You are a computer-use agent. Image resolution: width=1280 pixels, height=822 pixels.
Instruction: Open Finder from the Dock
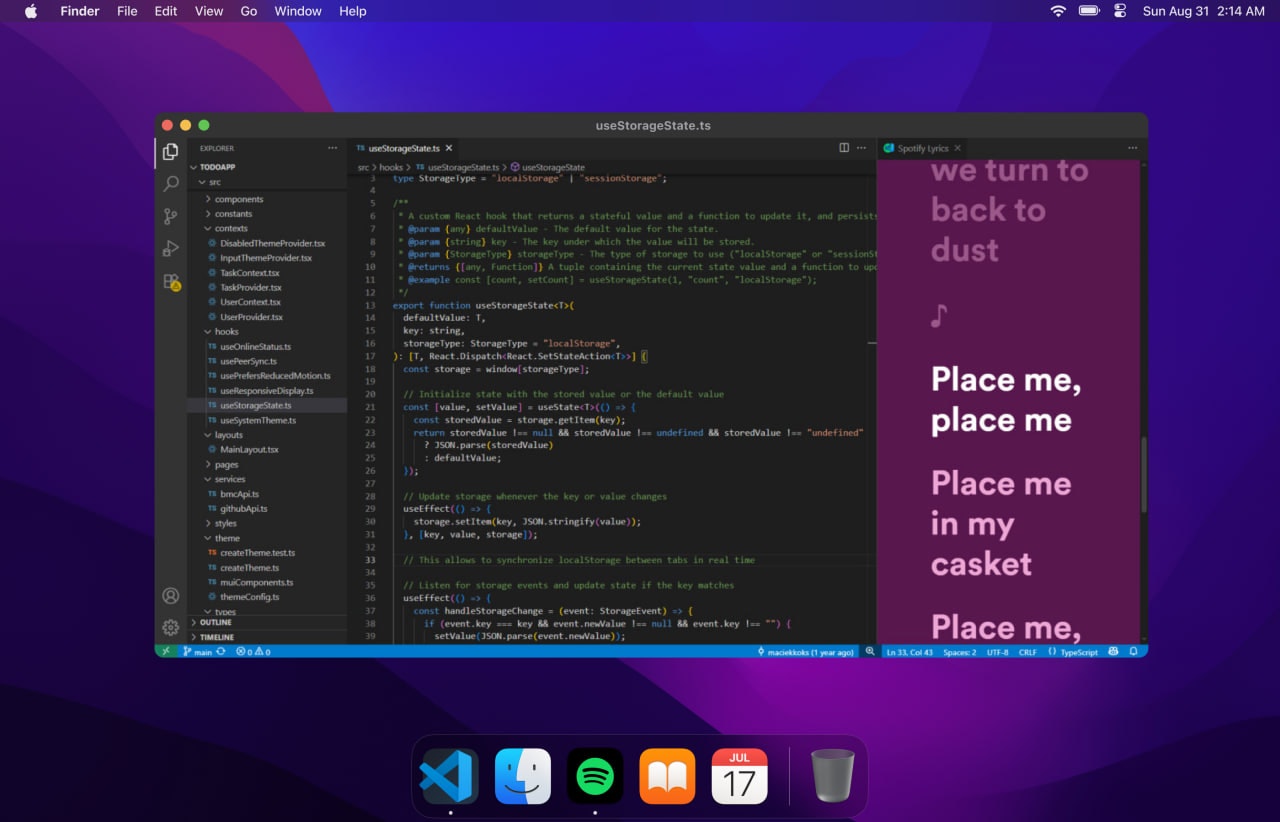click(x=523, y=776)
